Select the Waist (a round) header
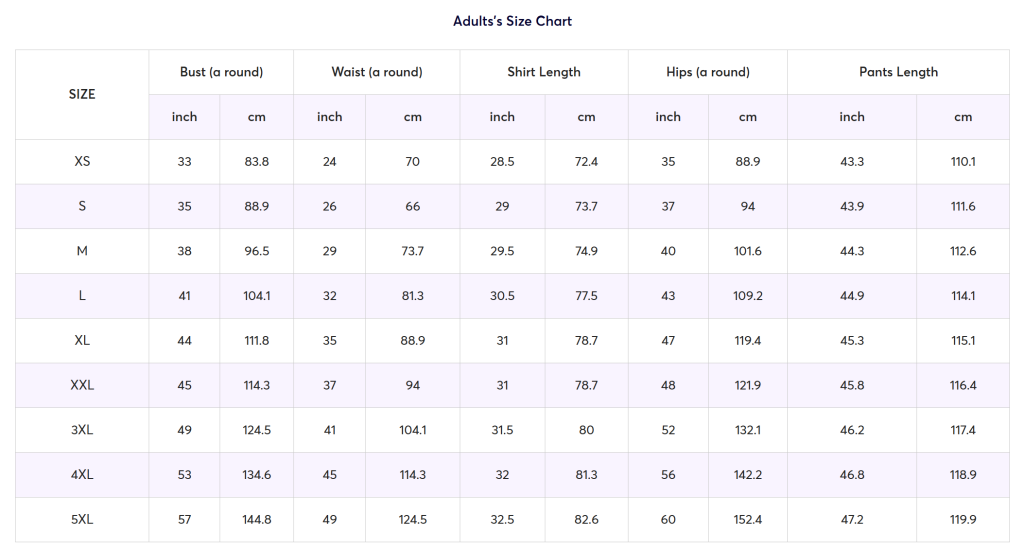Screen dimensions: 1024x550 pyautogui.click(x=377, y=72)
